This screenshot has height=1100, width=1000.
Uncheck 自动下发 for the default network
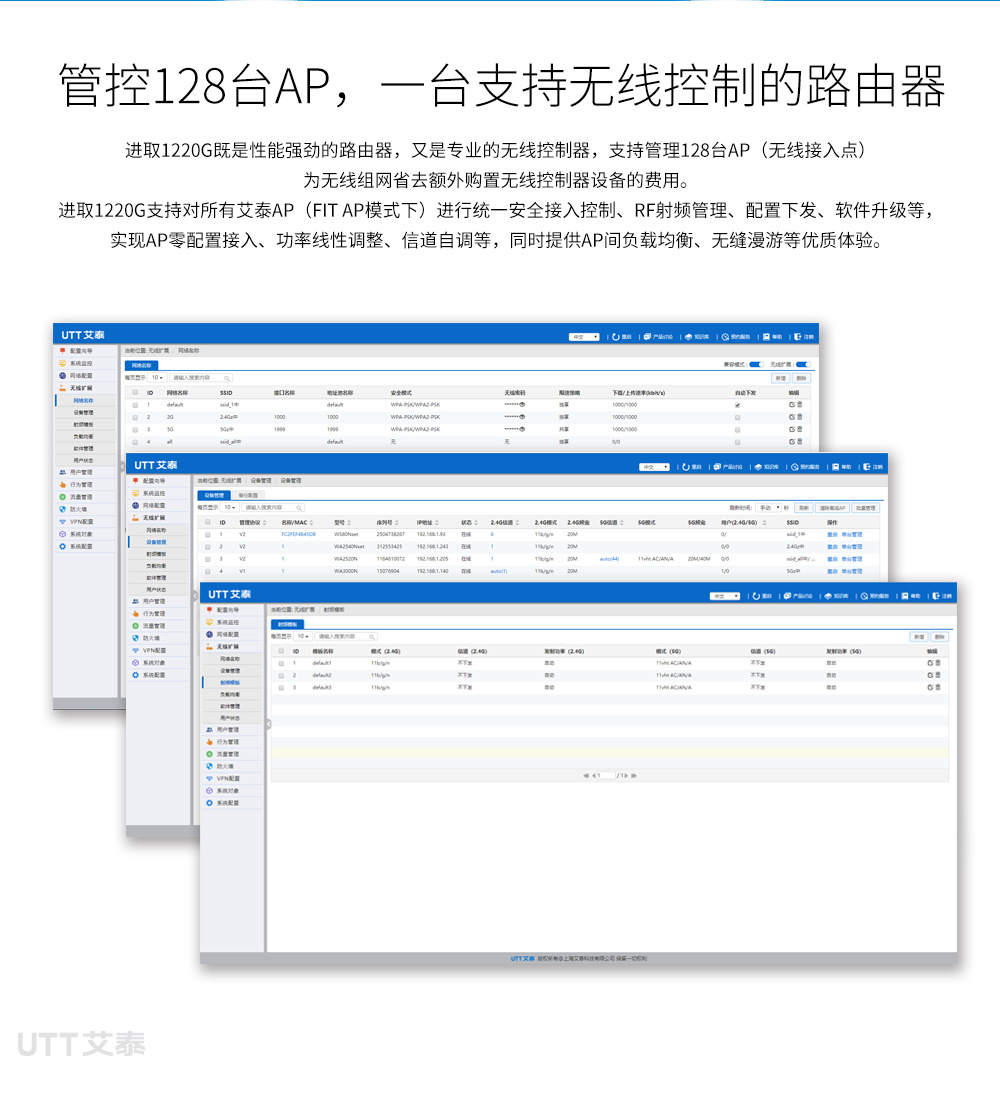pyautogui.click(x=738, y=405)
